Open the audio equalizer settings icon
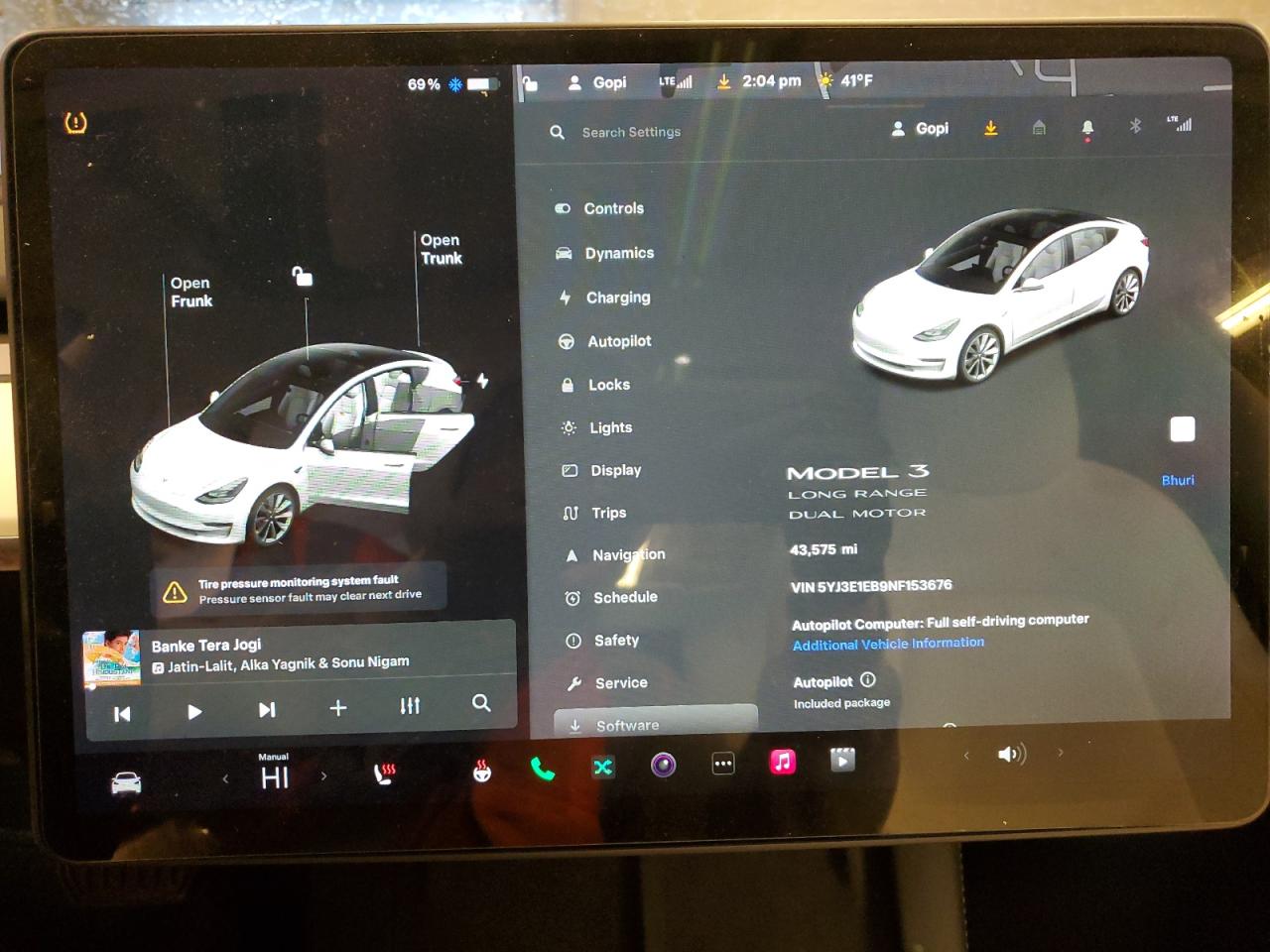Screen dimensions: 1270x952 tap(410, 705)
